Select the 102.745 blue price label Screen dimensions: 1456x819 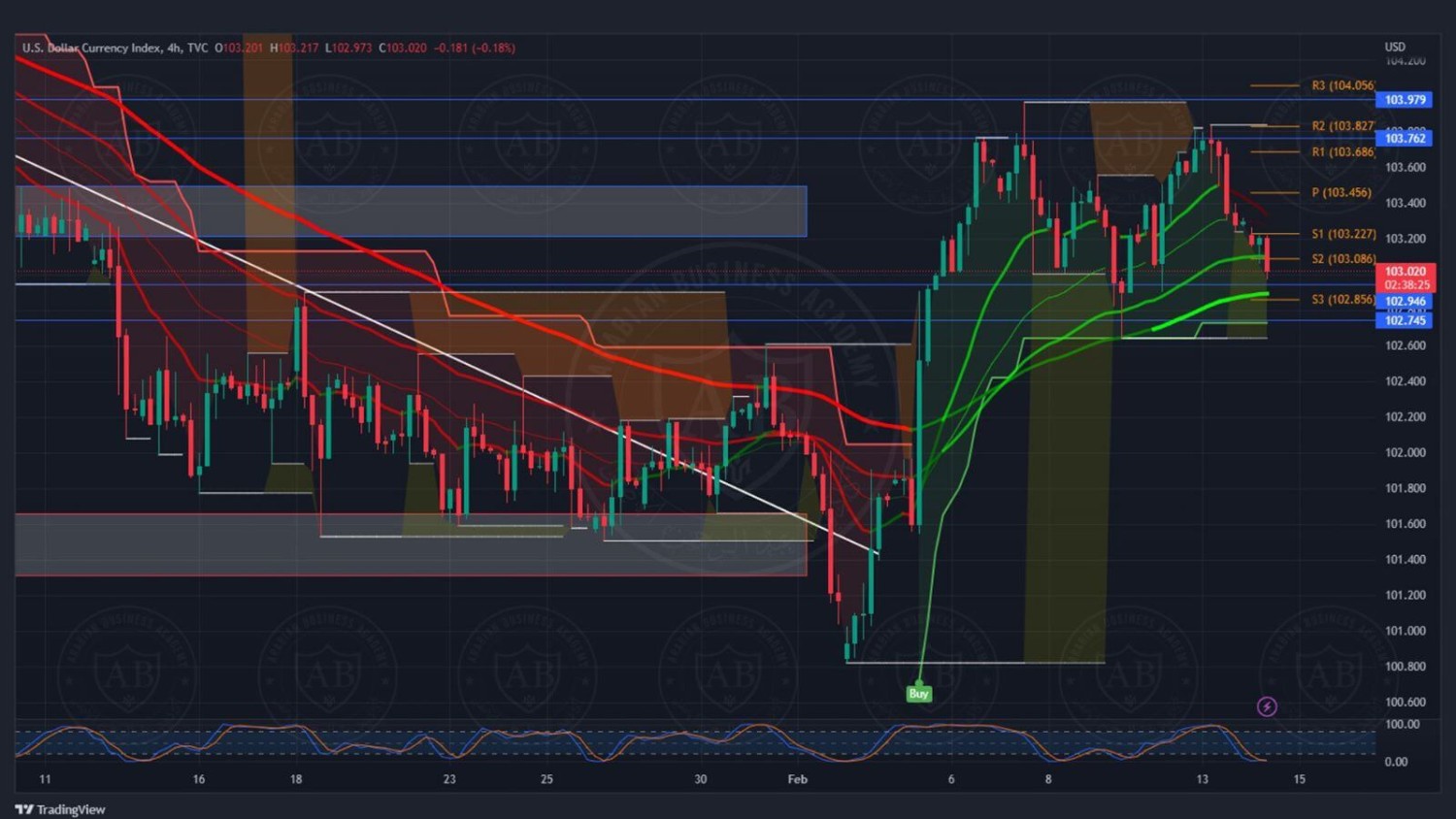(1405, 320)
